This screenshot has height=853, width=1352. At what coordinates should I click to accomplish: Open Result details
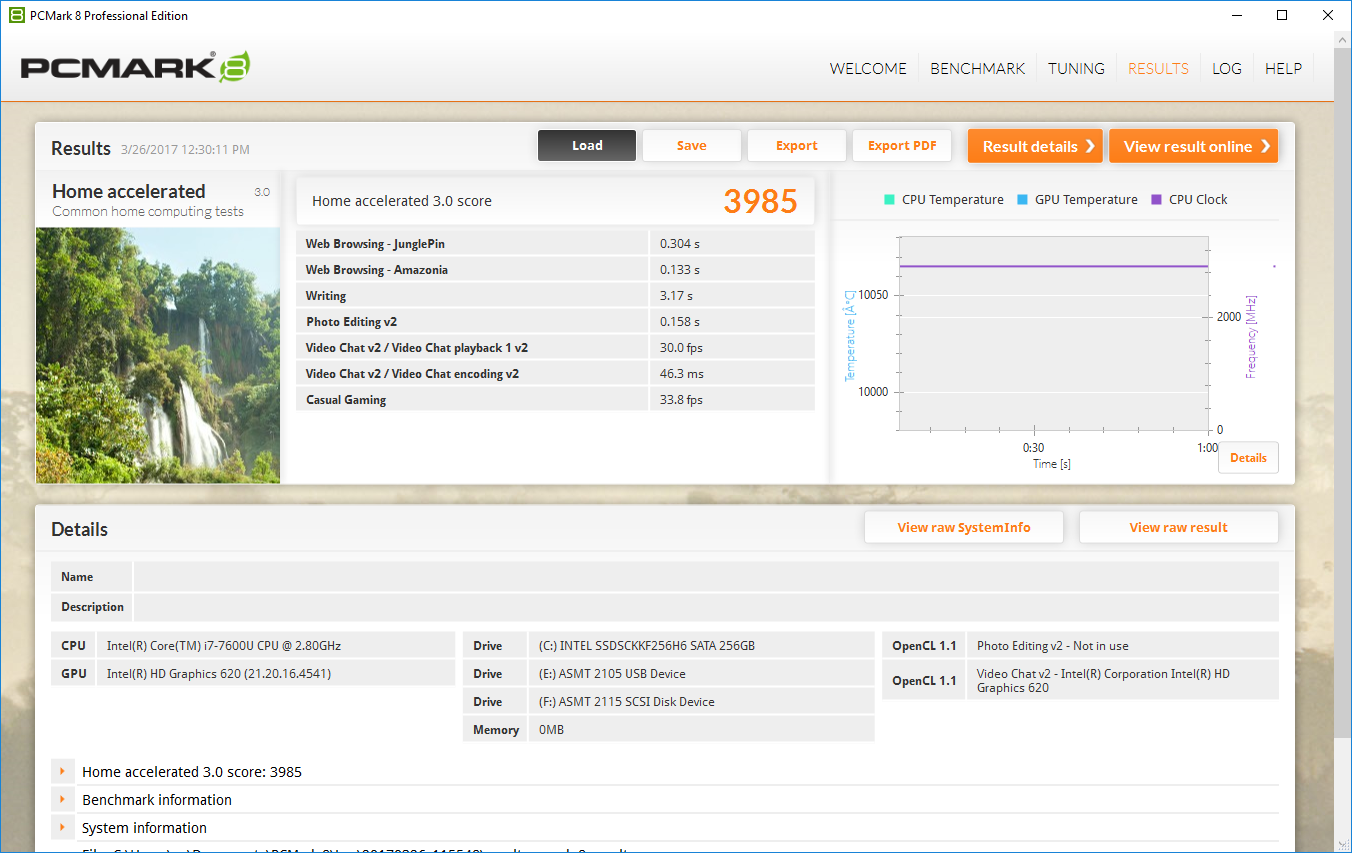coord(1034,146)
